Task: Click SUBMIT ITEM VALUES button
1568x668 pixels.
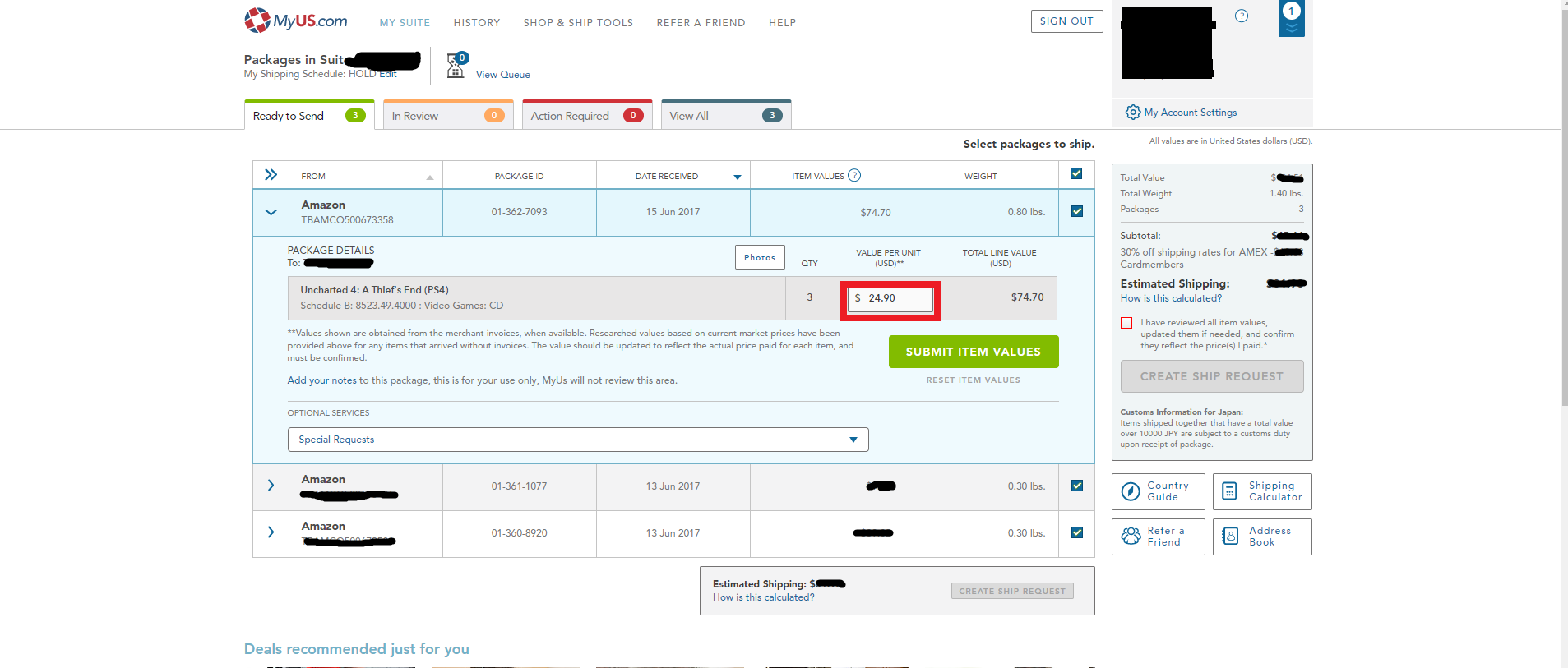Action: pyautogui.click(x=974, y=352)
